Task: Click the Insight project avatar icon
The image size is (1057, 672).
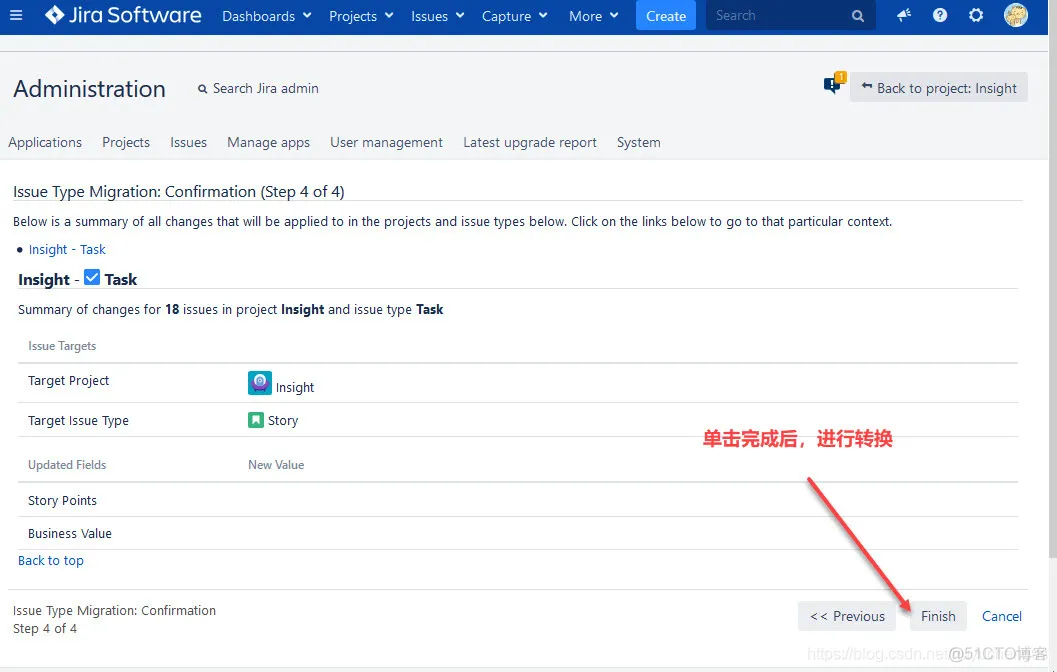Action: coord(260,382)
